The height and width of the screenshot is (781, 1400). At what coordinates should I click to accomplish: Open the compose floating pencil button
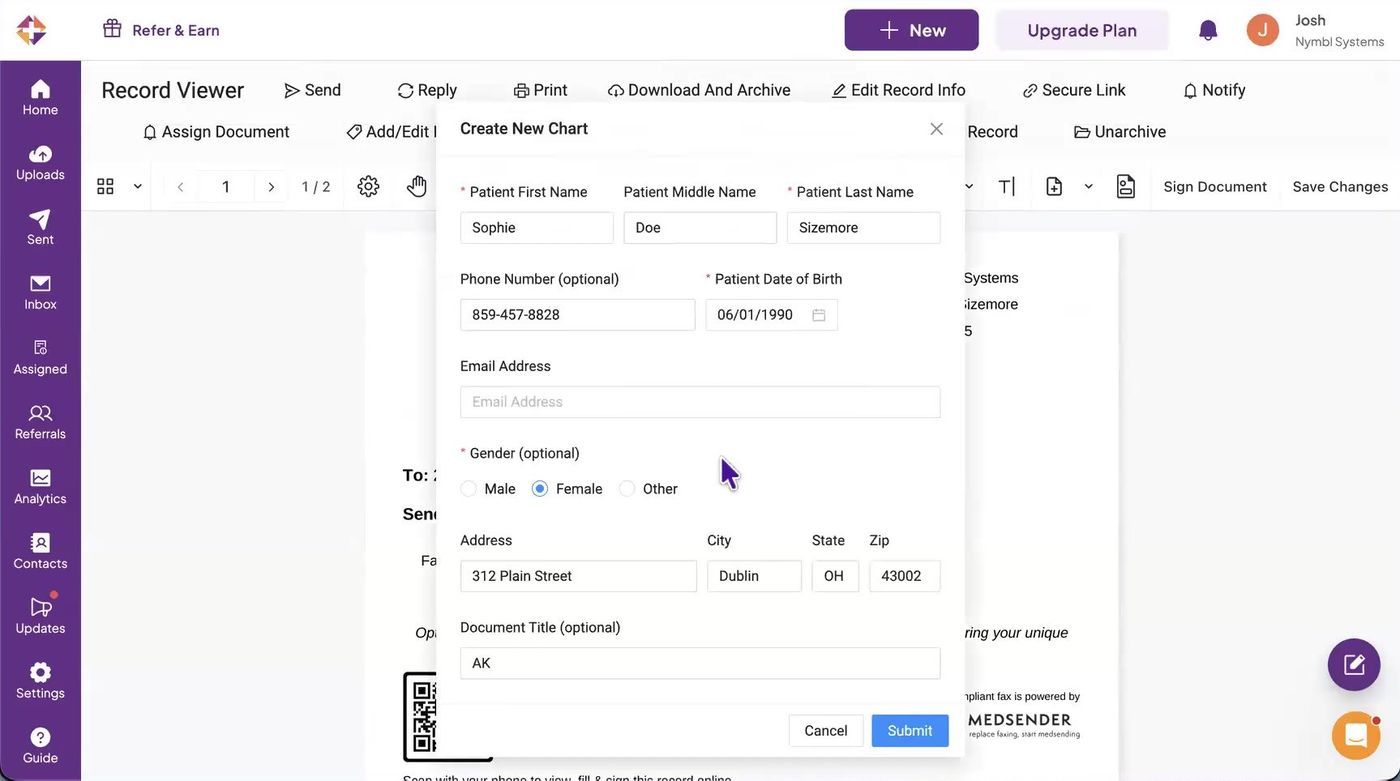(1354, 665)
